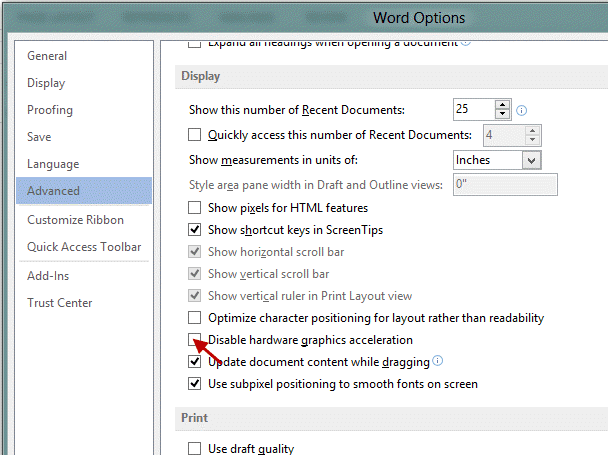The width and height of the screenshot is (608, 455).
Task: Select the Advanced category
Action: pyautogui.click(x=84, y=190)
